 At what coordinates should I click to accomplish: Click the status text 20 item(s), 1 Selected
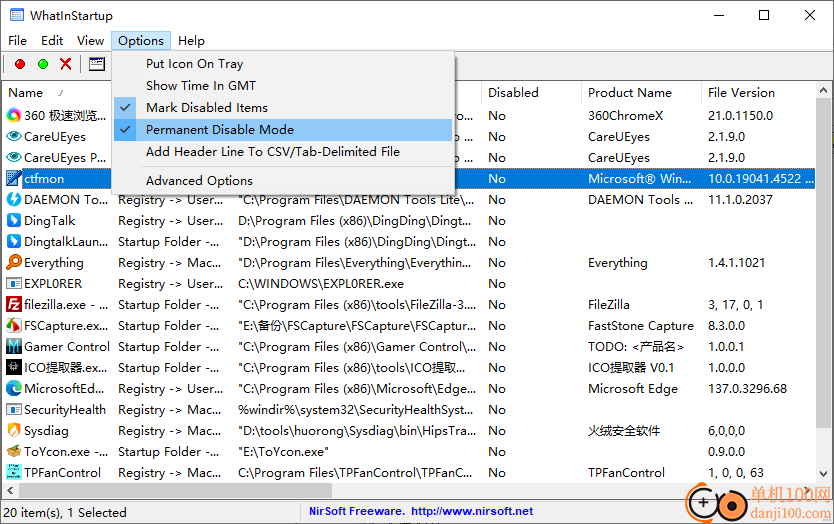point(65,513)
